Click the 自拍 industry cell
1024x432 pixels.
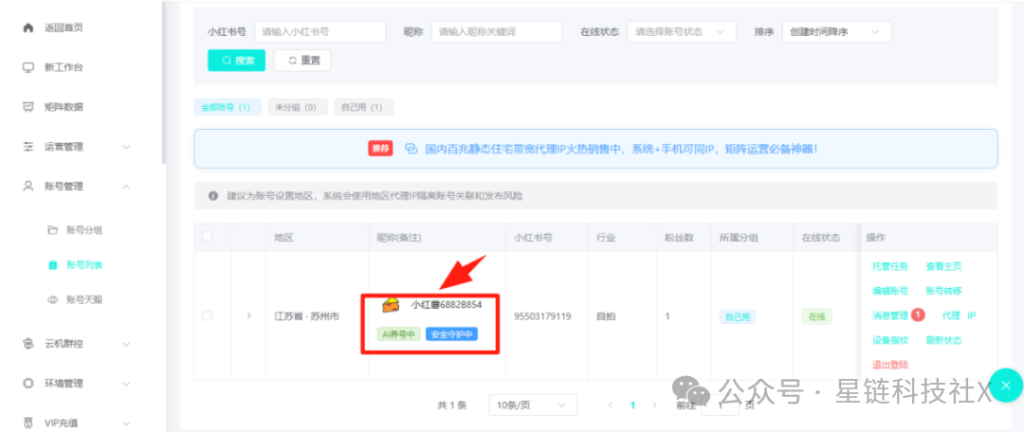(605, 316)
